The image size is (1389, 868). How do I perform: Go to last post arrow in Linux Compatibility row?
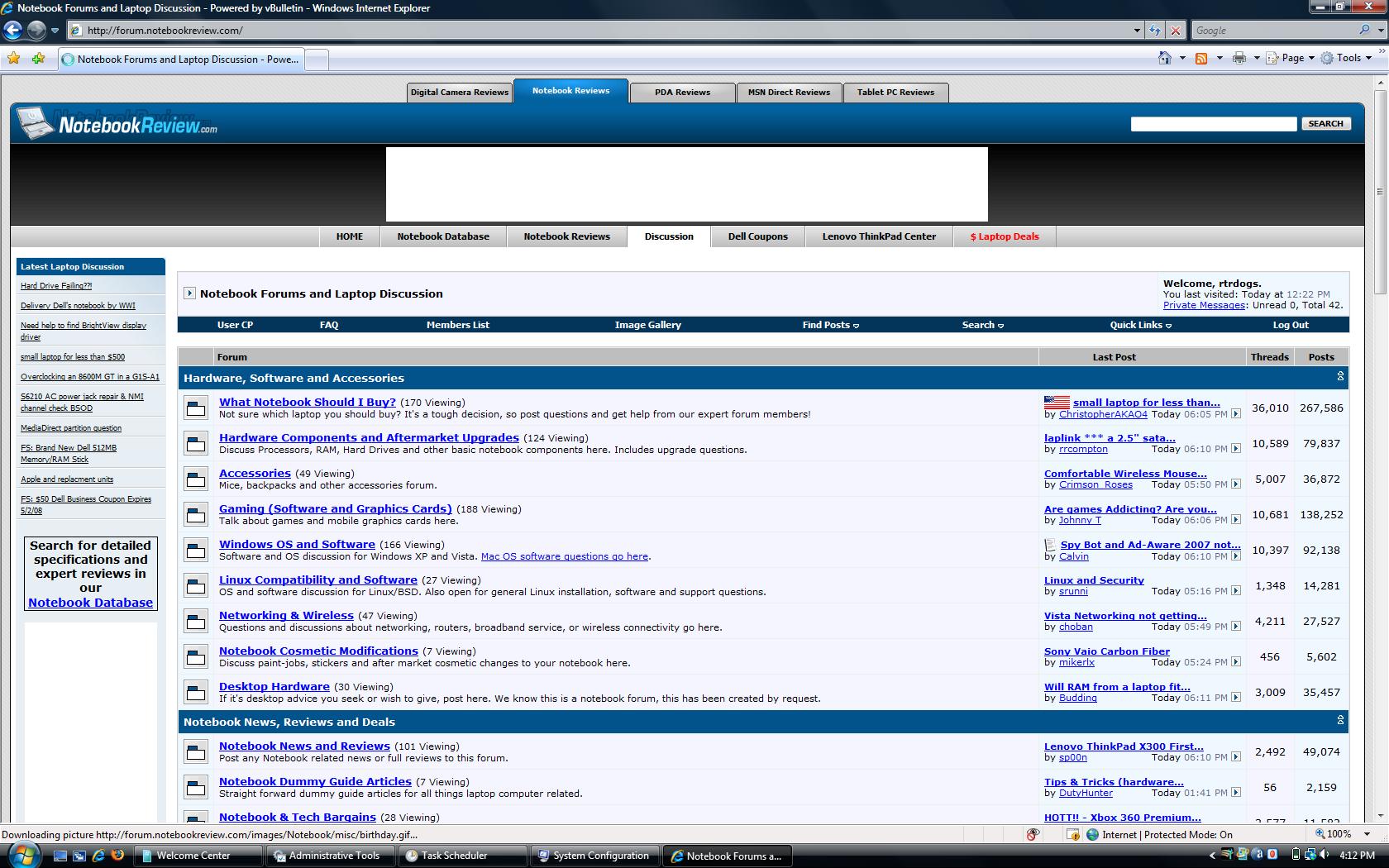pos(1236,591)
